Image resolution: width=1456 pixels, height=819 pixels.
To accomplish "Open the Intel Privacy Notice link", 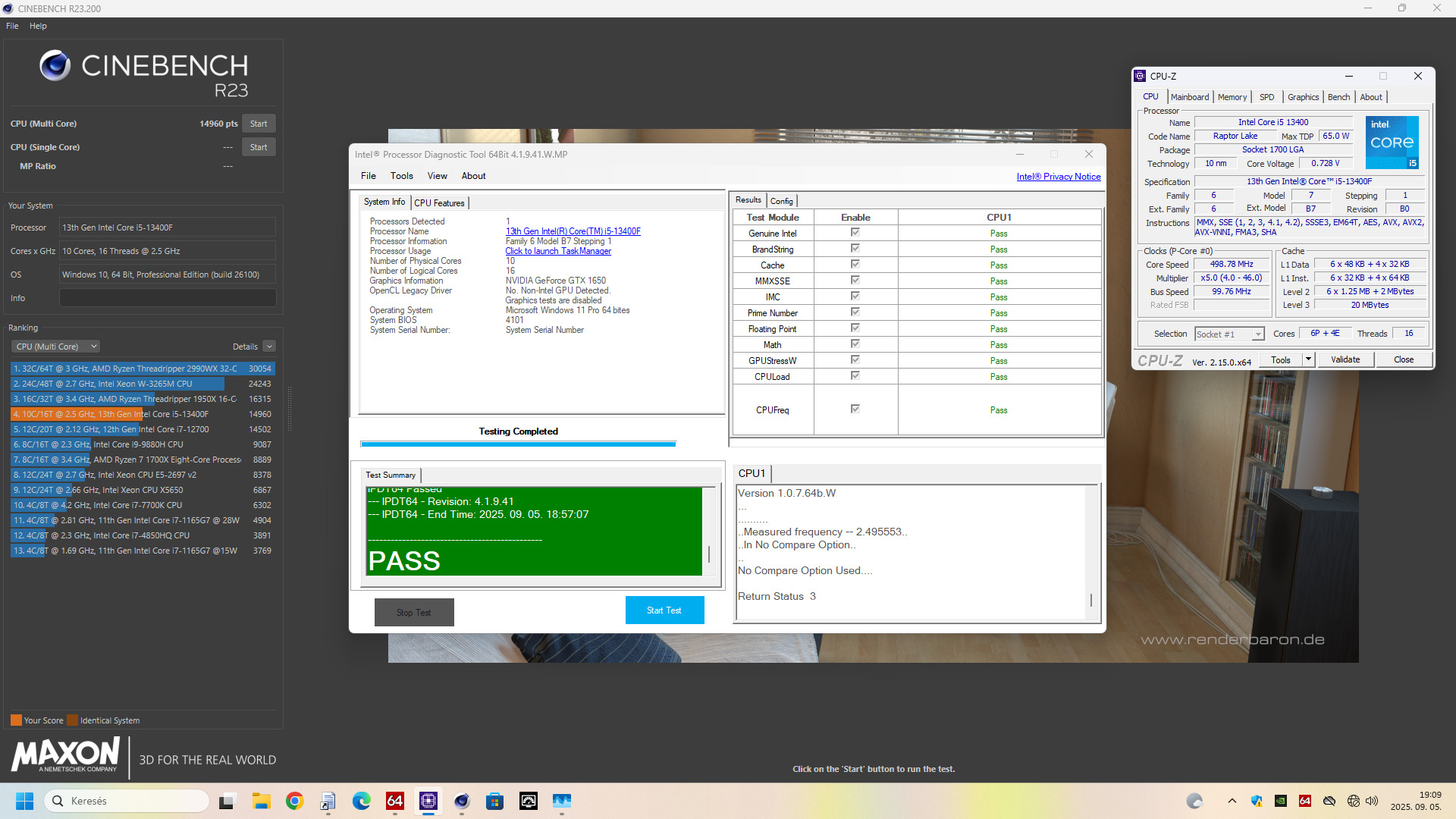I will point(1058,177).
